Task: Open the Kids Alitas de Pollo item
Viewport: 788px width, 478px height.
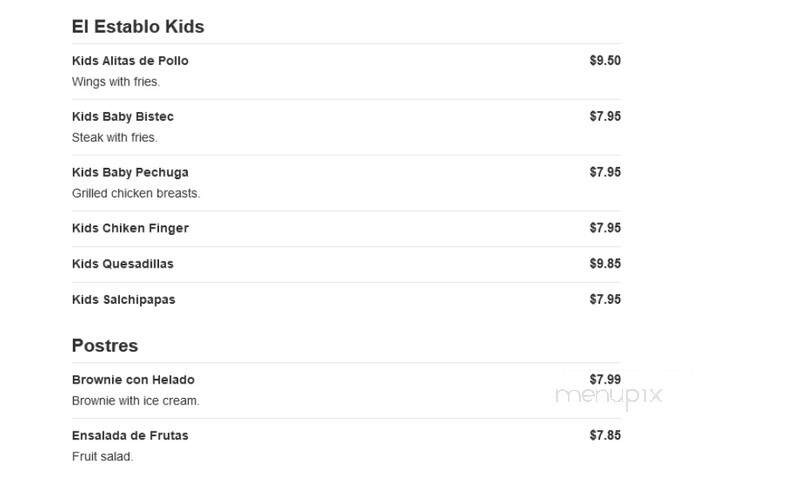Action: coord(130,61)
